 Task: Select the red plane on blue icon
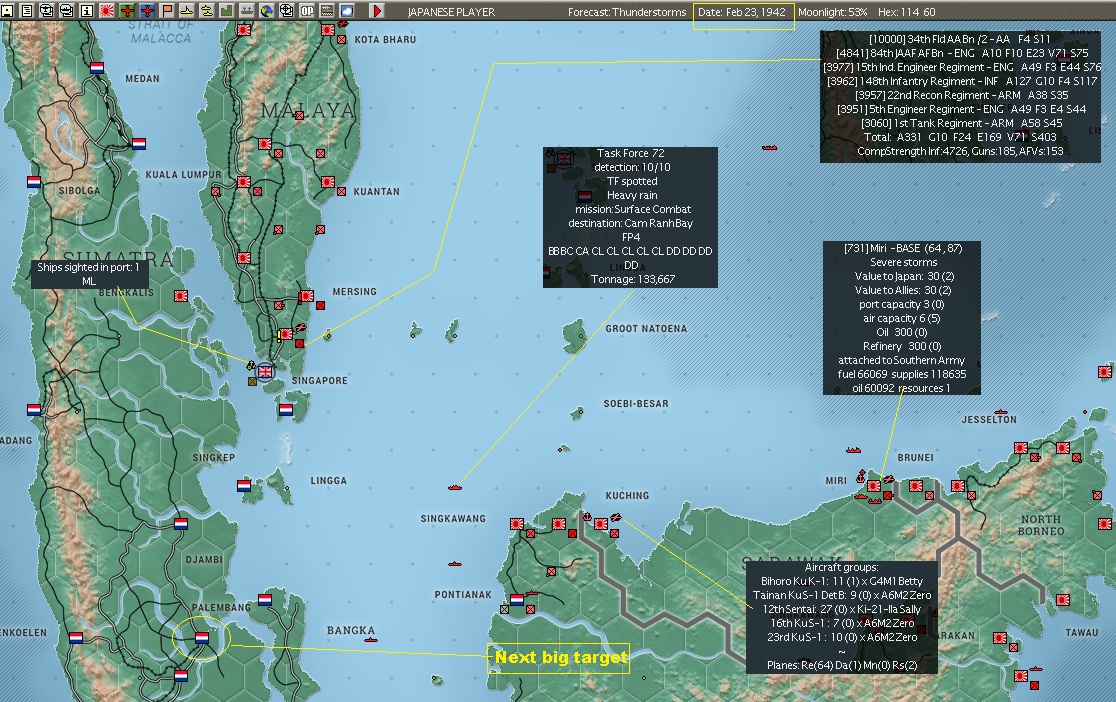point(147,11)
